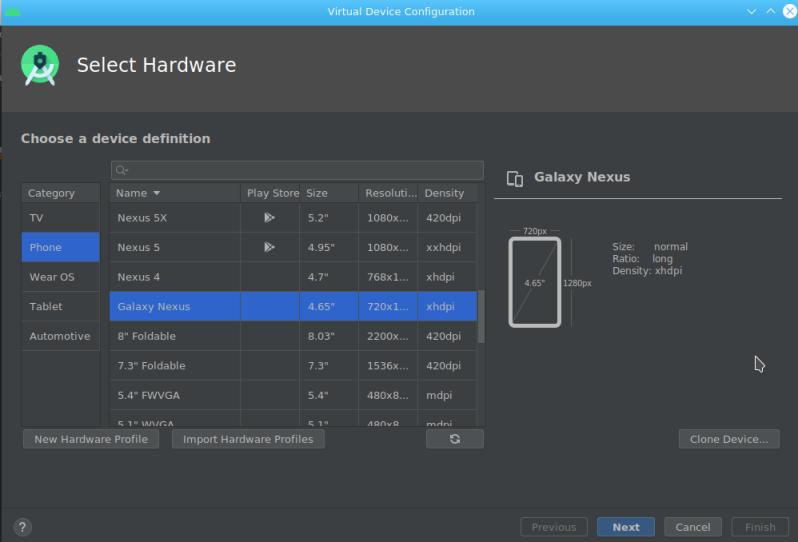Select the Automotive category
798x542 pixels.
[61, 336]
